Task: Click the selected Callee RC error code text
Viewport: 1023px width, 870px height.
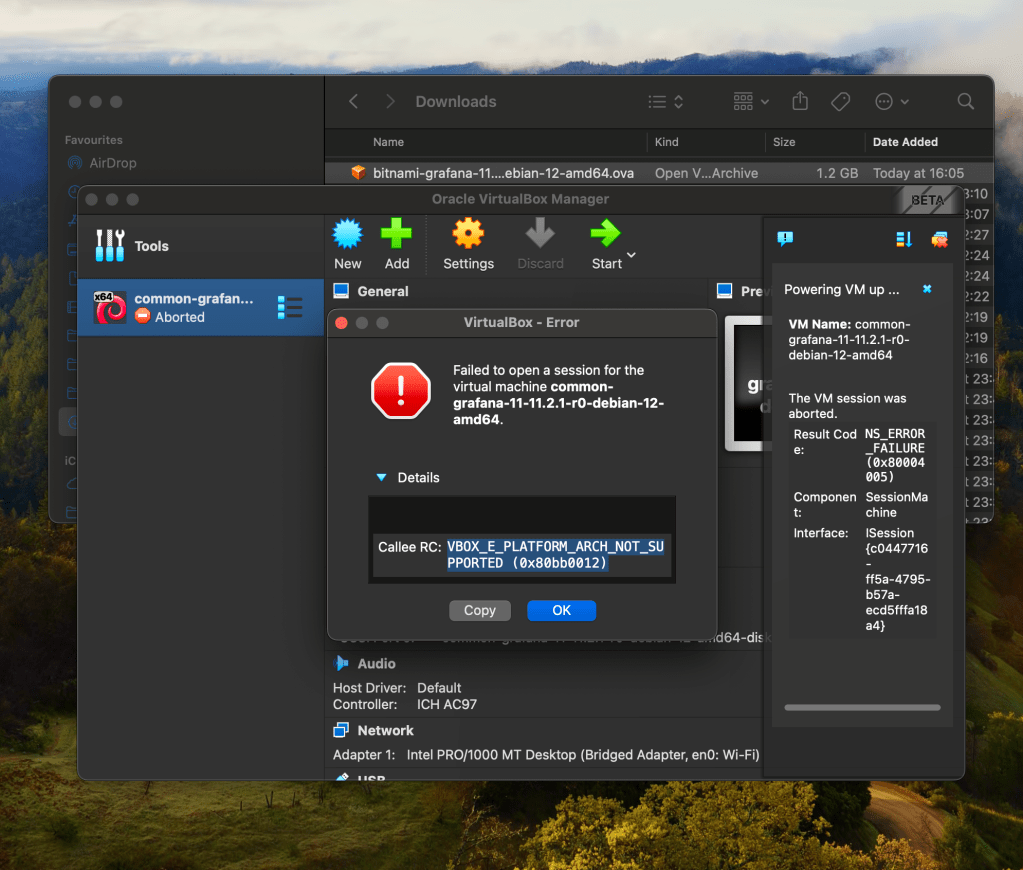Action: 555,554
